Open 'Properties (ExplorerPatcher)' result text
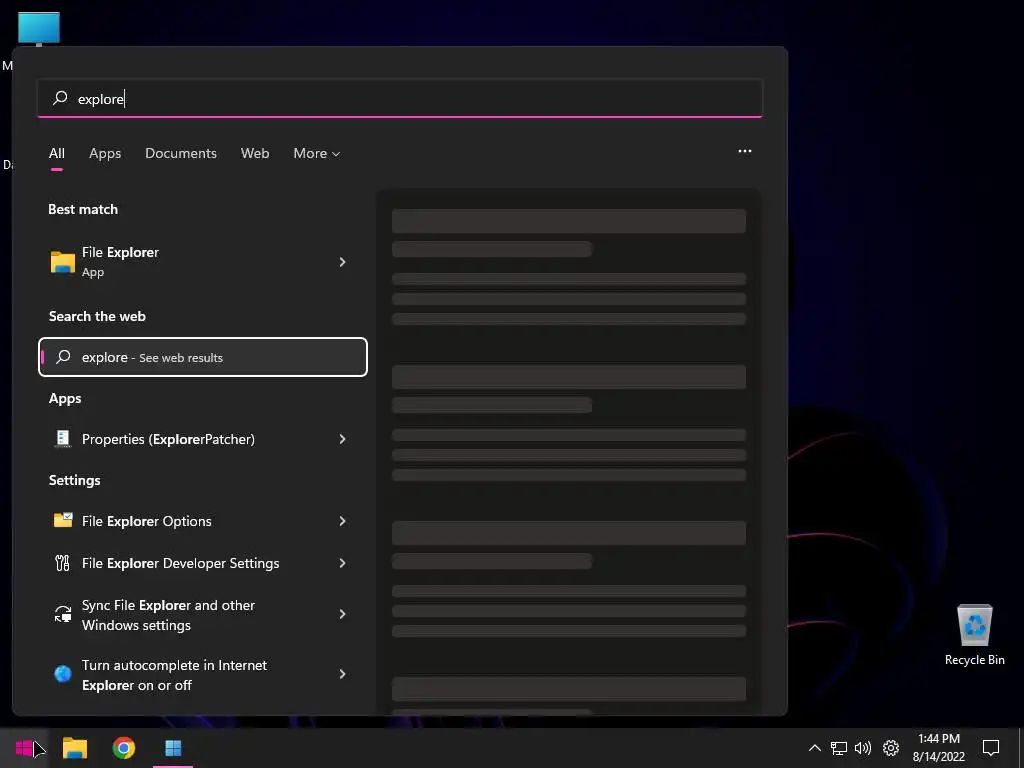 pyautogui.click(x=168, y=439)
